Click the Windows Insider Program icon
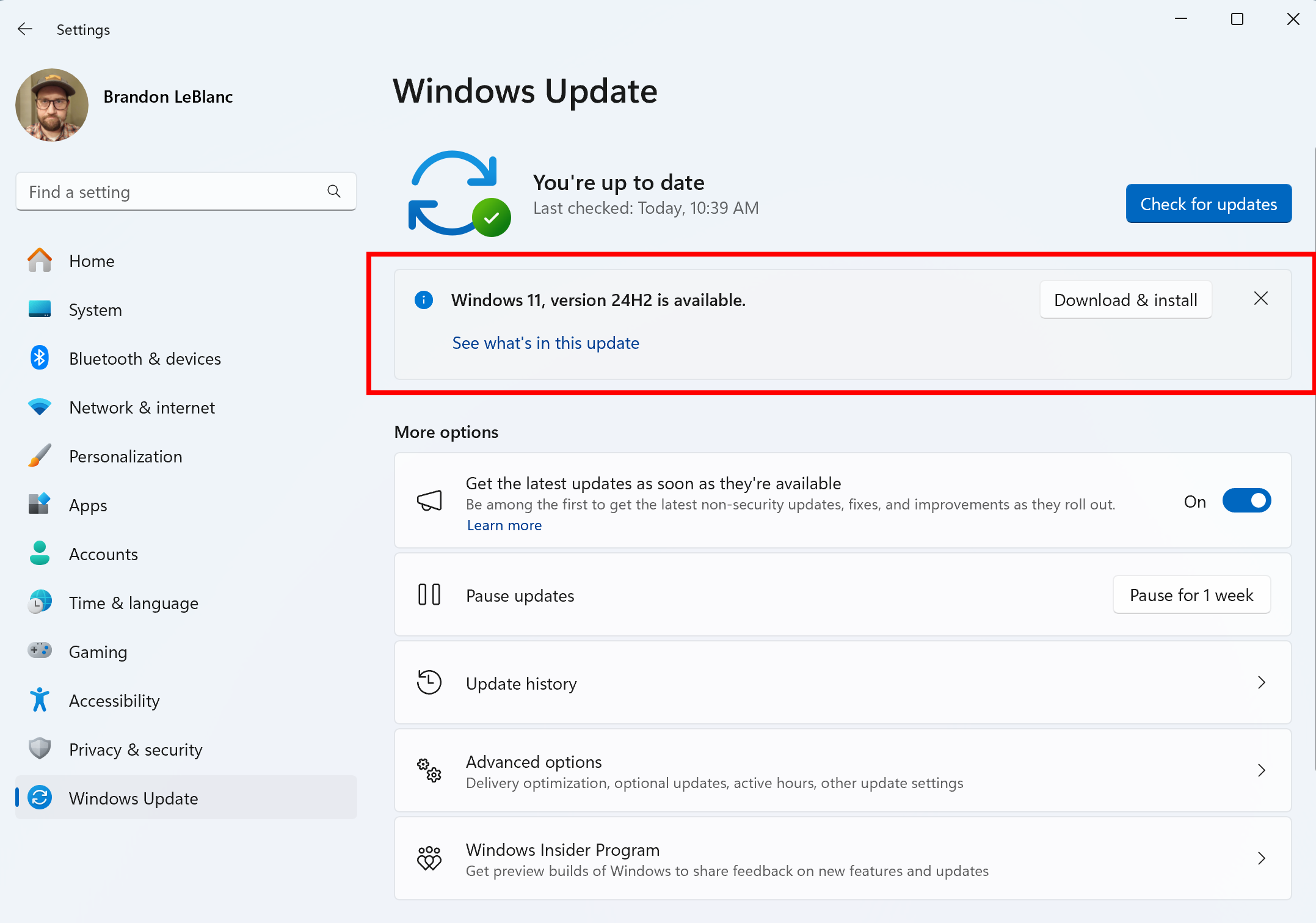This screenshot has height=923, width=1316. click(x=429, y=859)
